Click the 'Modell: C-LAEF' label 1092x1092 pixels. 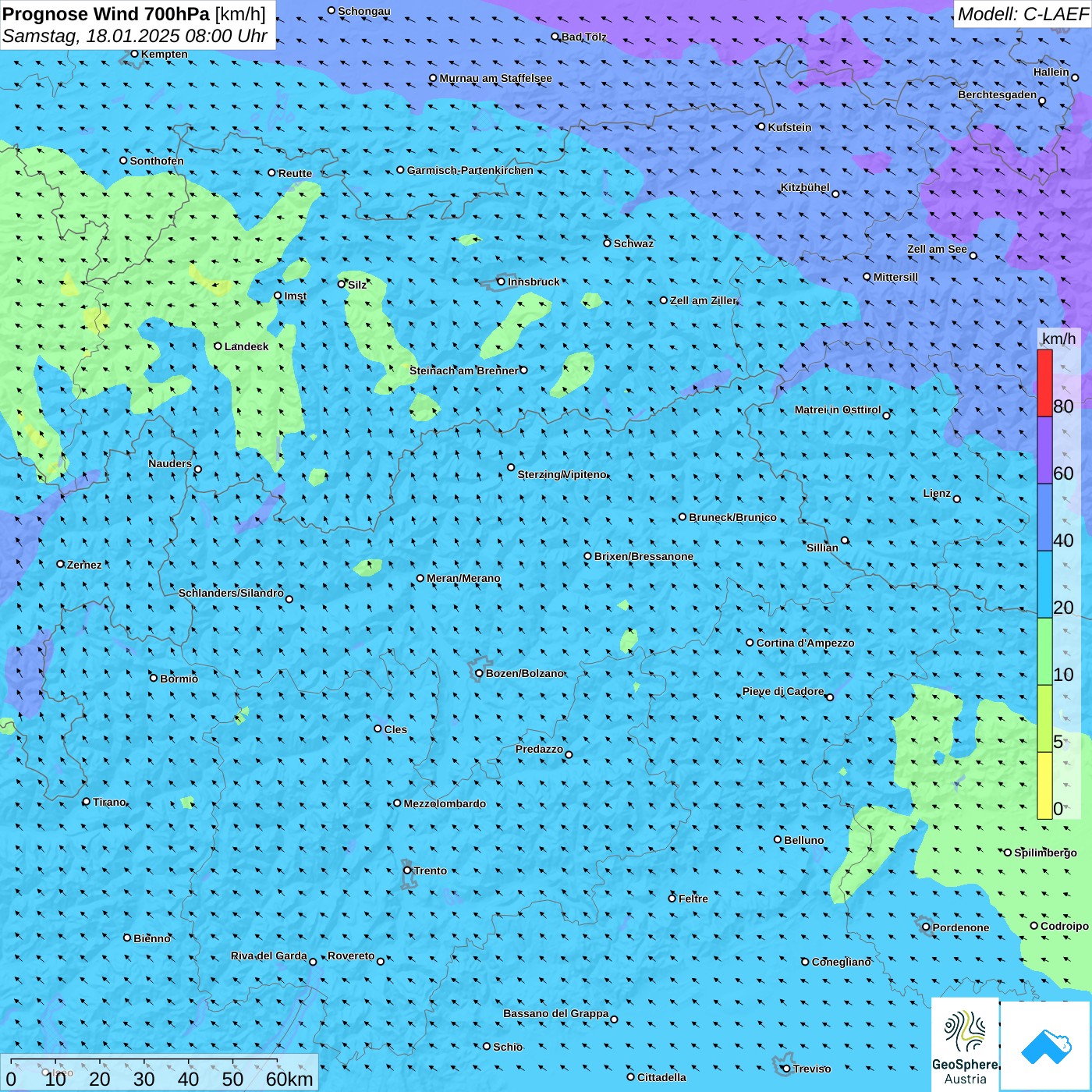[x=1022, y=14]
